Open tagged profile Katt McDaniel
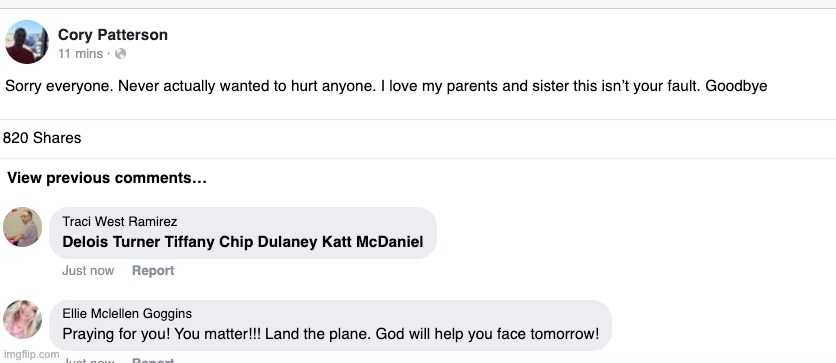836x363 pixels. coord(373,242)
